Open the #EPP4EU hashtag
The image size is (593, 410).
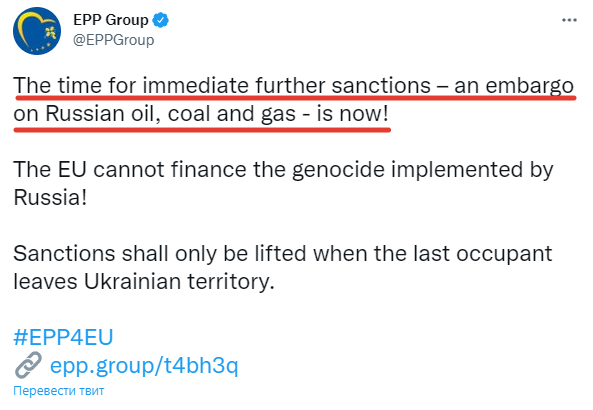[x=63, y=337]
